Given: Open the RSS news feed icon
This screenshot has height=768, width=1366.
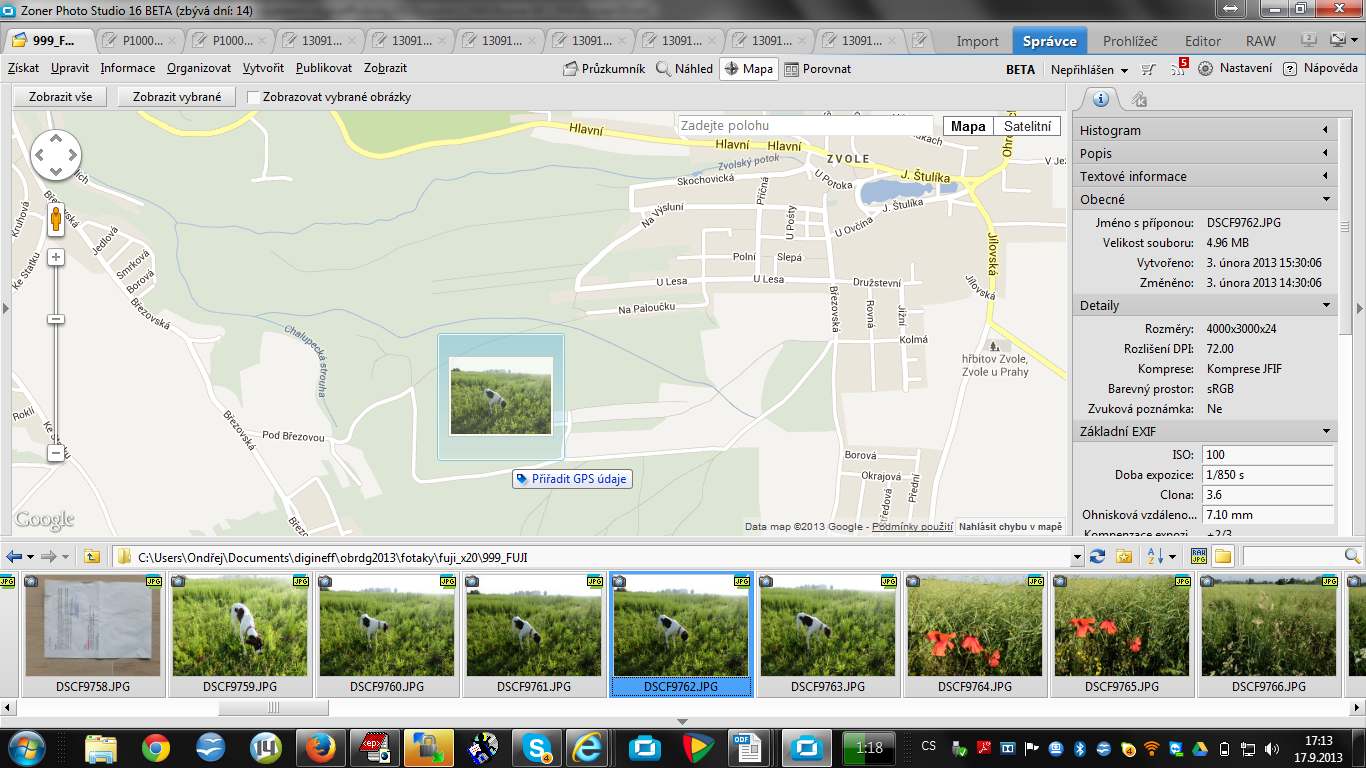Looking at the screenshot, I should coord(1179,69).
